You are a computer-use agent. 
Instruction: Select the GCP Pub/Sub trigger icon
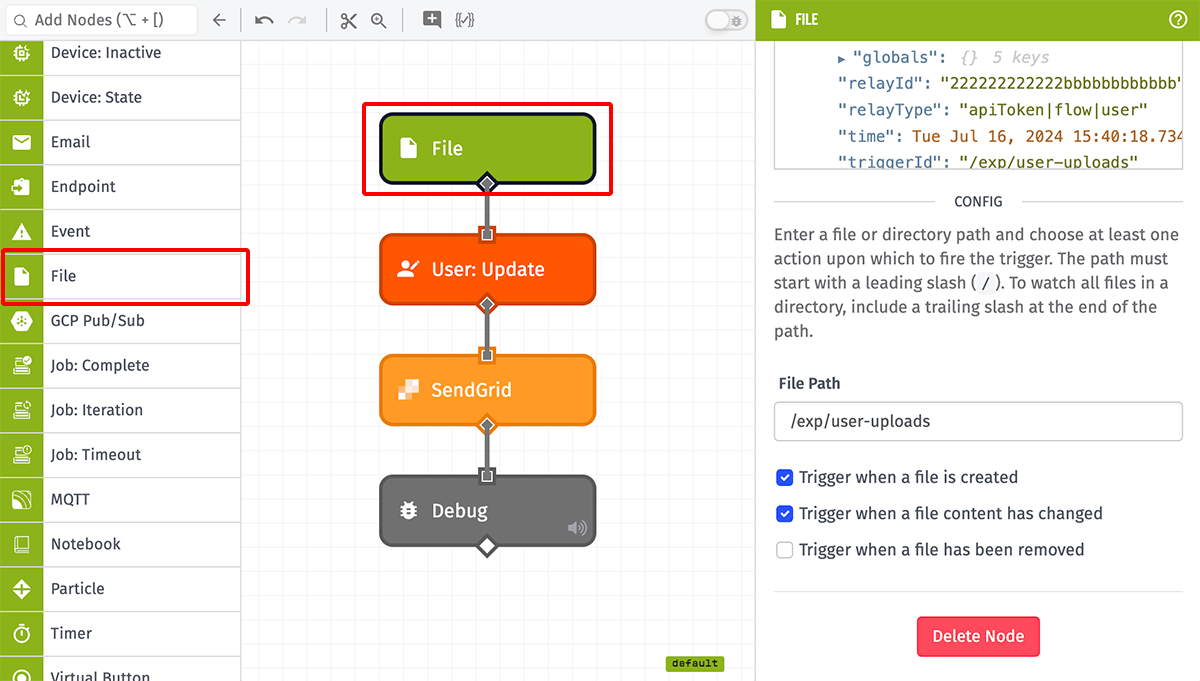tap(21, 321)
